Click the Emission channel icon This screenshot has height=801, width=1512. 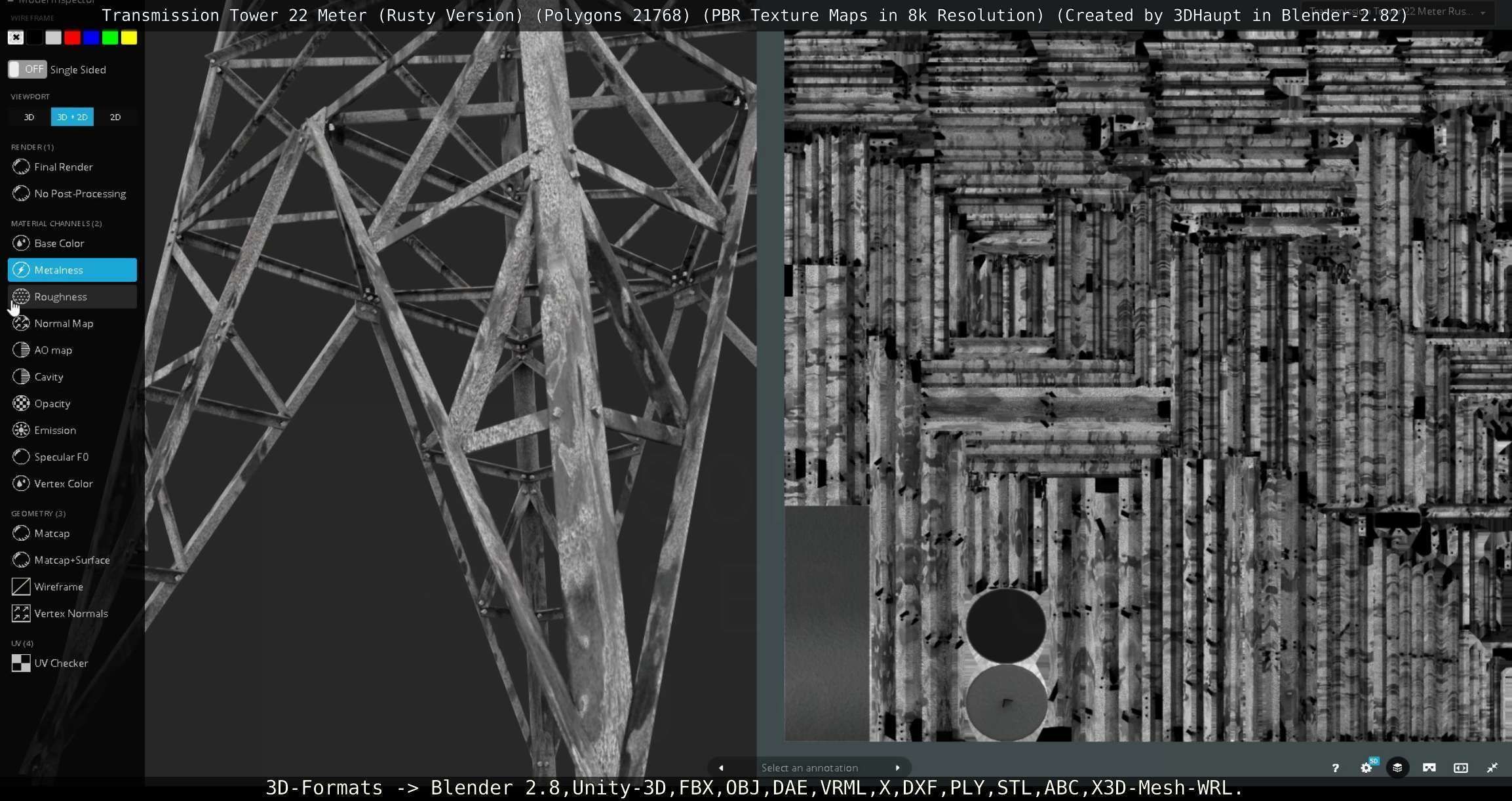coord(21,430)
